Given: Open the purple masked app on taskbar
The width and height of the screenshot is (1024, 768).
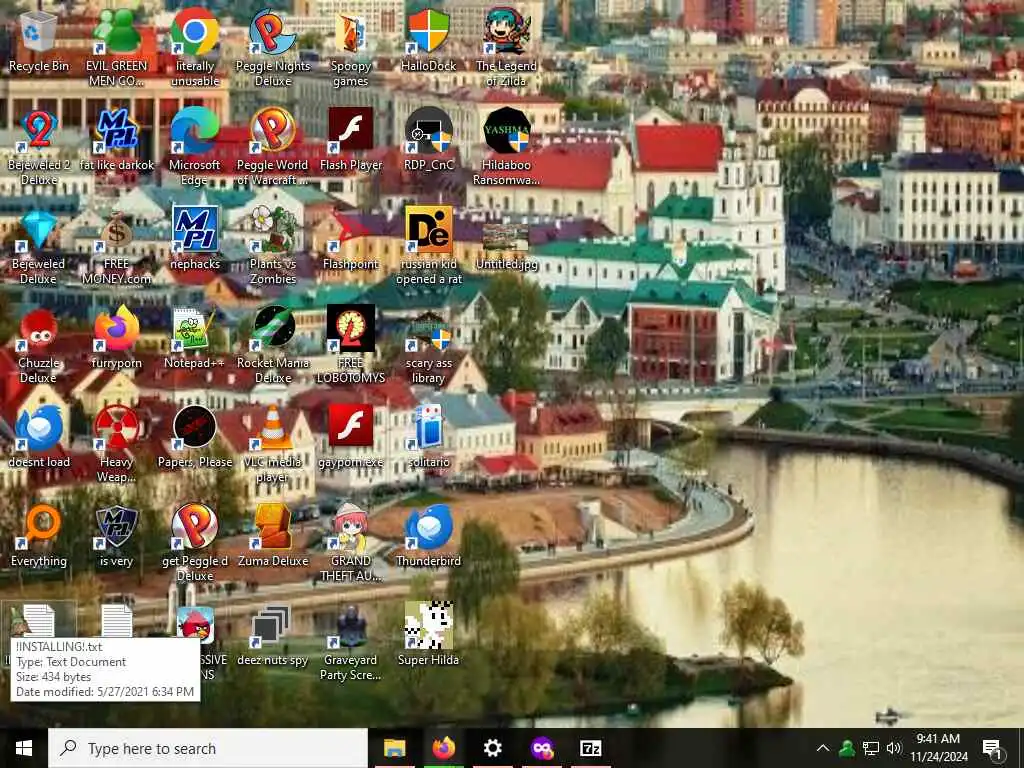Looking at the screenshot, I should [x=541, y=748].
